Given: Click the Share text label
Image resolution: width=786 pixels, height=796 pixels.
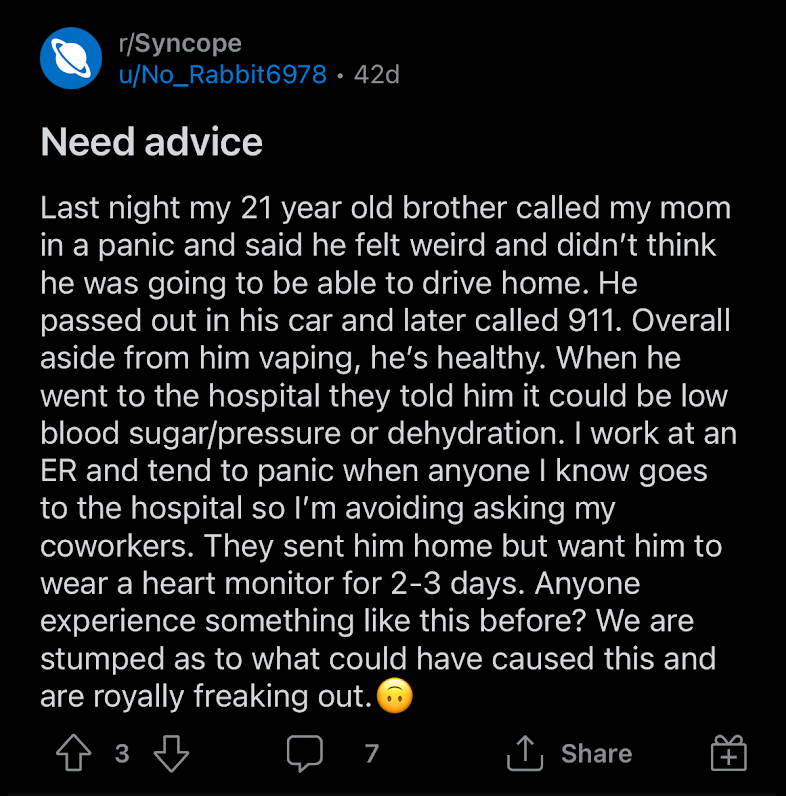Looking at the screenshot, I should point(597,753).
